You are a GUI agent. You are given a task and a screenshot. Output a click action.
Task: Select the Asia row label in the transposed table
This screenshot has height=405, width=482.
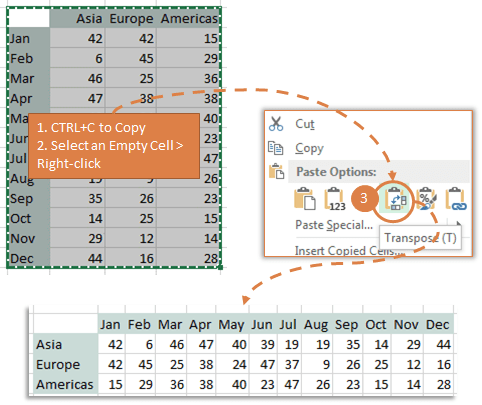tap(65, 344)
